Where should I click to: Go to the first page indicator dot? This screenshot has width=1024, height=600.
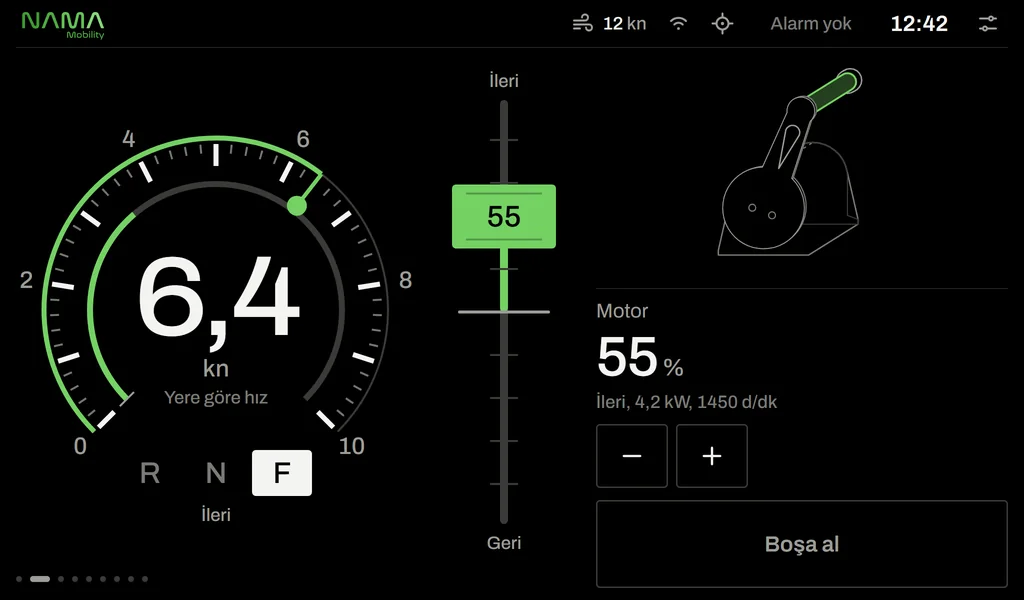click(x=19, y=578)
